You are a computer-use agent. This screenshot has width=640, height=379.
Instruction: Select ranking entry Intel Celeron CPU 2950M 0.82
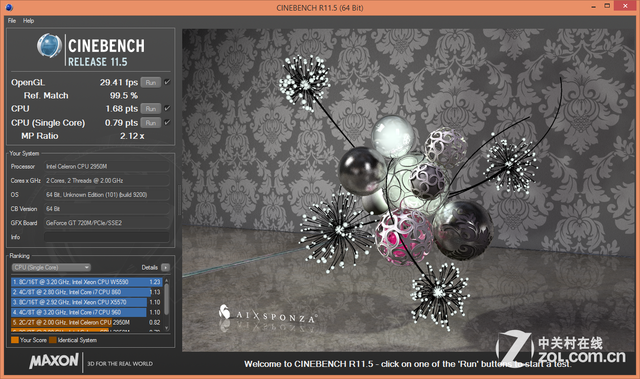87,322
